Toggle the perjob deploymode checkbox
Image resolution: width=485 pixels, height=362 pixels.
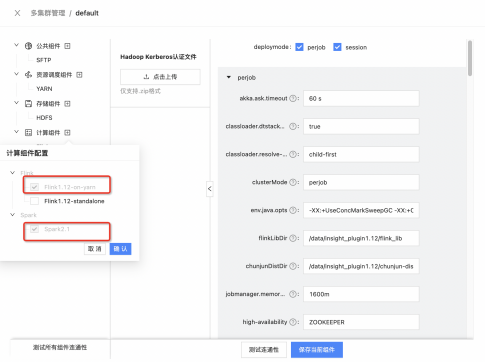click(299, 47)
